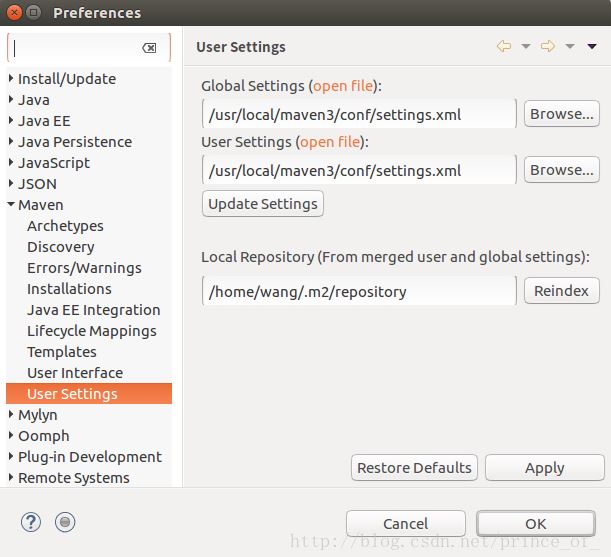The height and width of the screenshot is (557, 611).
Task: Click the forward navigation arrow icon
Action: 548,47
